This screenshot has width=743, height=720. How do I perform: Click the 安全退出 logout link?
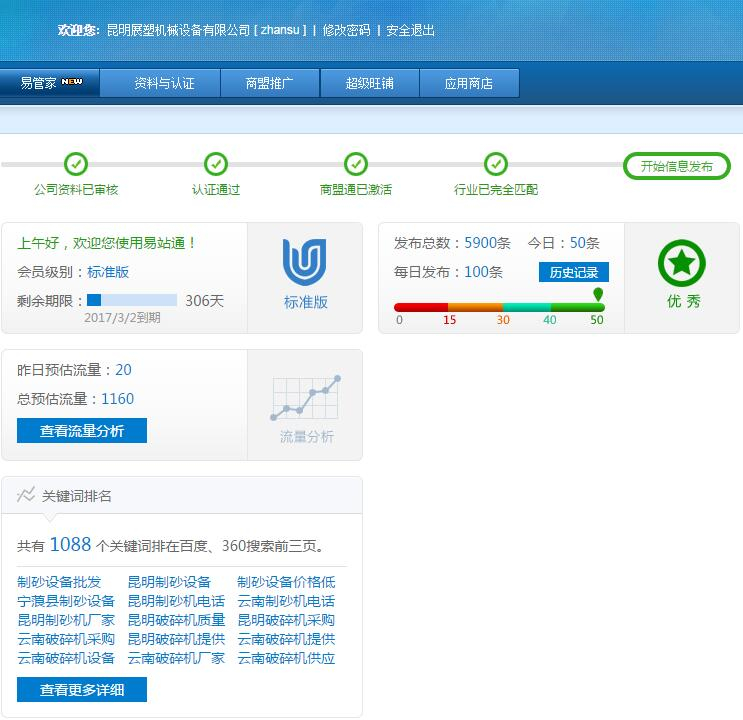410,30
